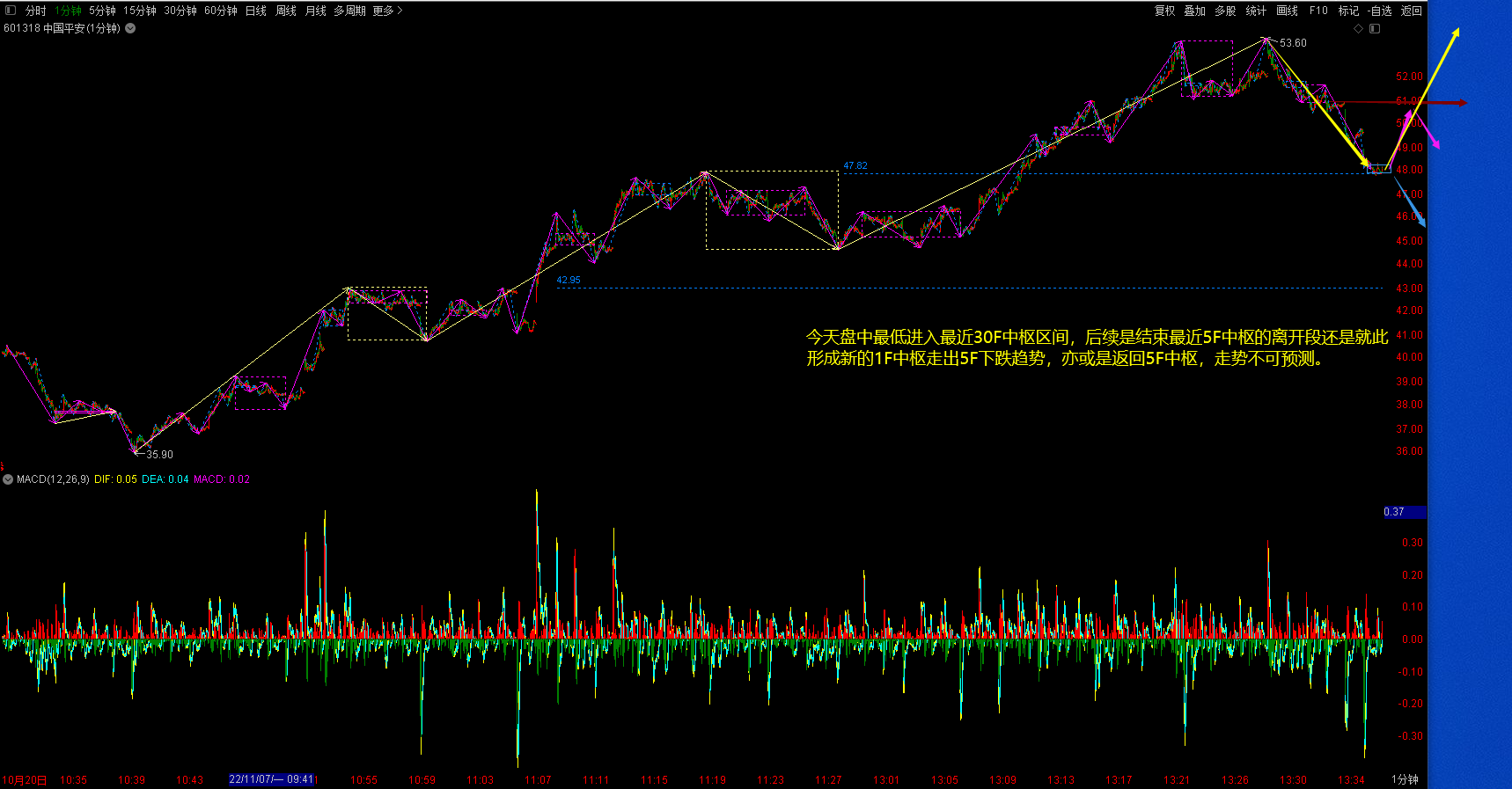Switch to 周线 weekly chart
1512x789 pixels.
[285, 11]
